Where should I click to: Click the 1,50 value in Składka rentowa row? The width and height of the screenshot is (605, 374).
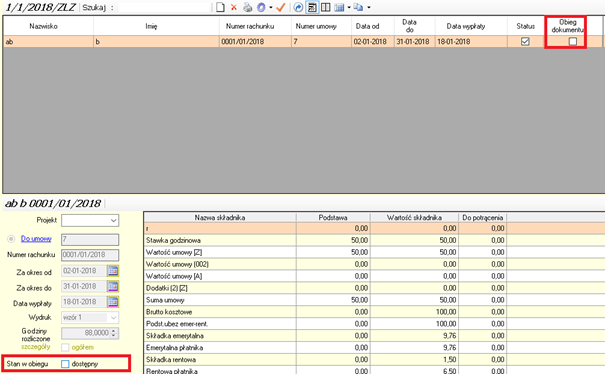click(450, 360)
